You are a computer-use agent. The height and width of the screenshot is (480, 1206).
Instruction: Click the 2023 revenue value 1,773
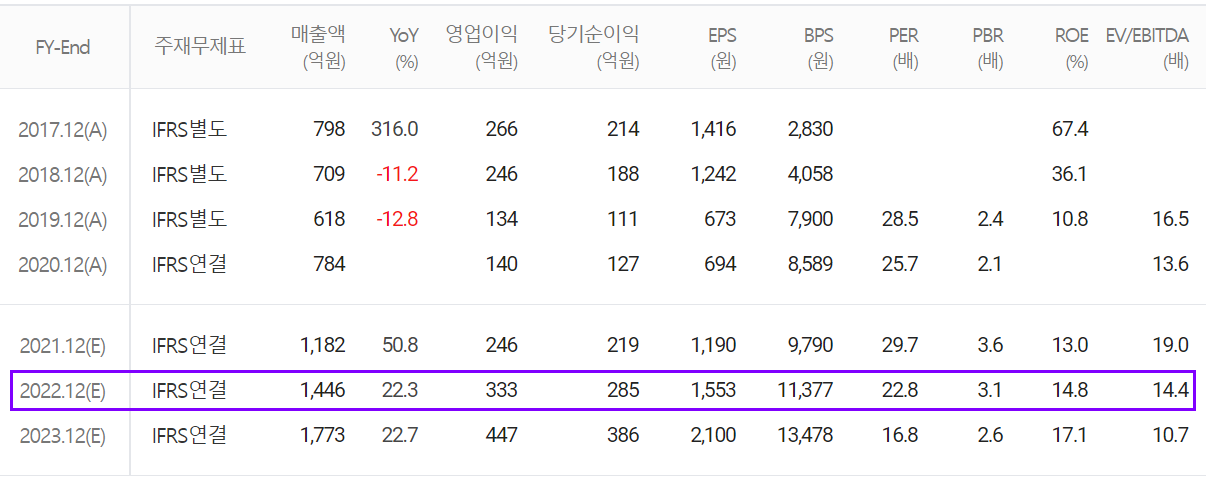coord(323,435)
